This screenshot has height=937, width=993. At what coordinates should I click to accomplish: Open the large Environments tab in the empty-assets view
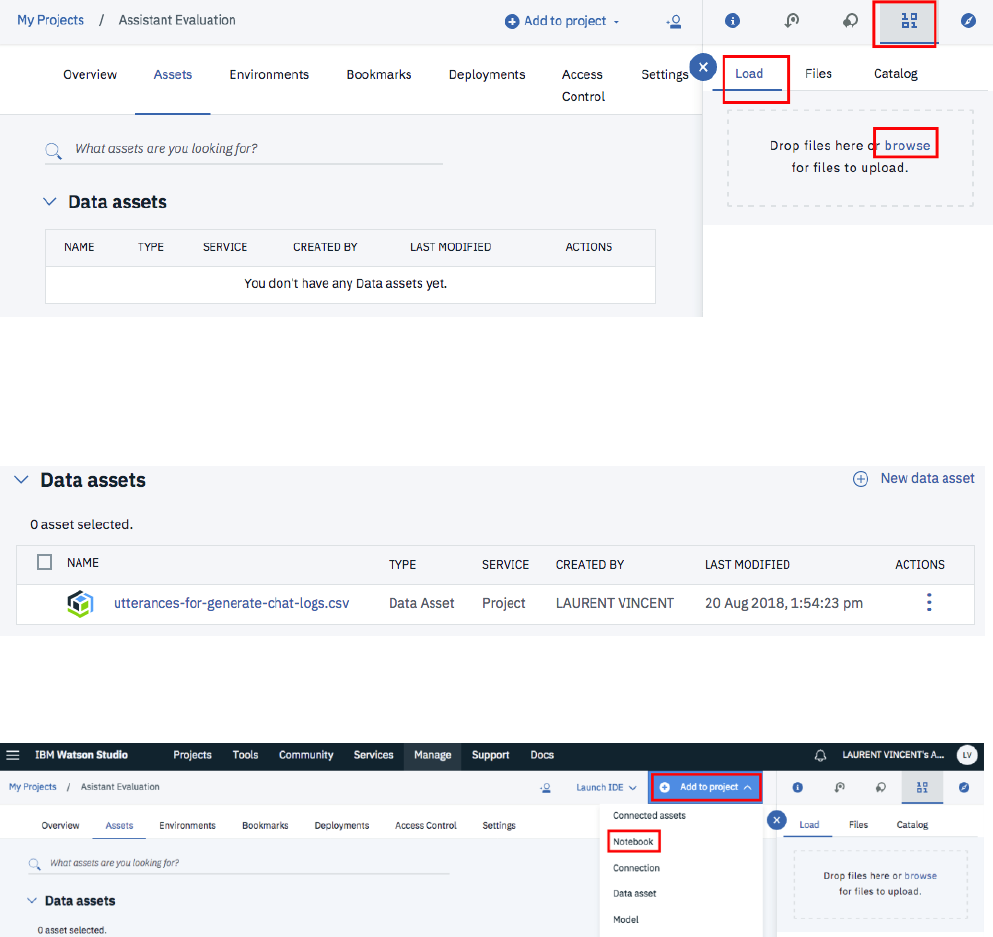pyautogui.click(x=269, y=75)
